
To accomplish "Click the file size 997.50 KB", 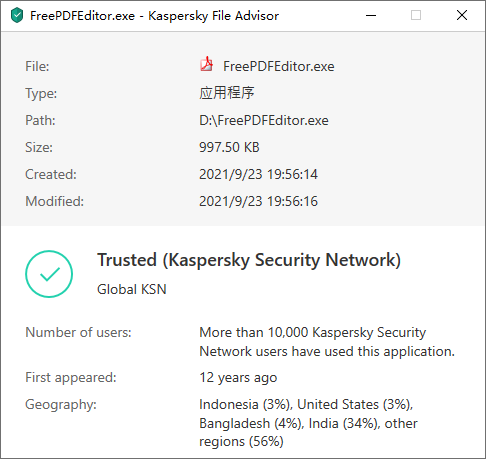I will (229, 147).
